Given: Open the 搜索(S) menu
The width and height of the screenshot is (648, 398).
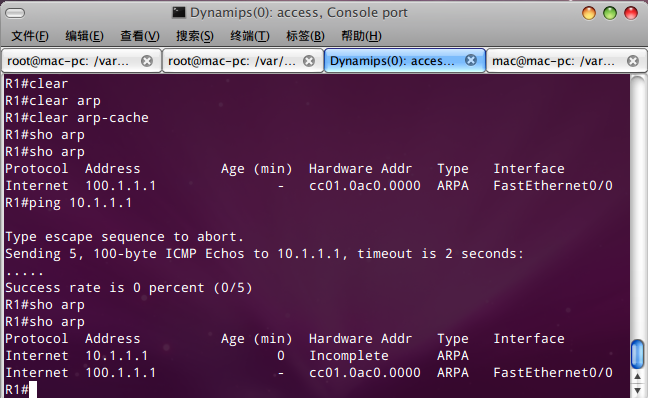Looking at the screenshot, I should (195, 36).
